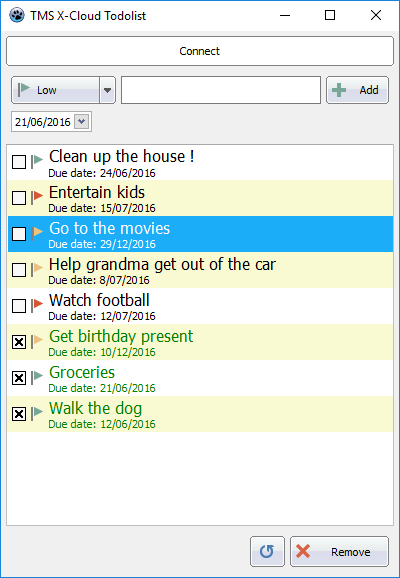Click the Add button with plus icon

point(357,90)
